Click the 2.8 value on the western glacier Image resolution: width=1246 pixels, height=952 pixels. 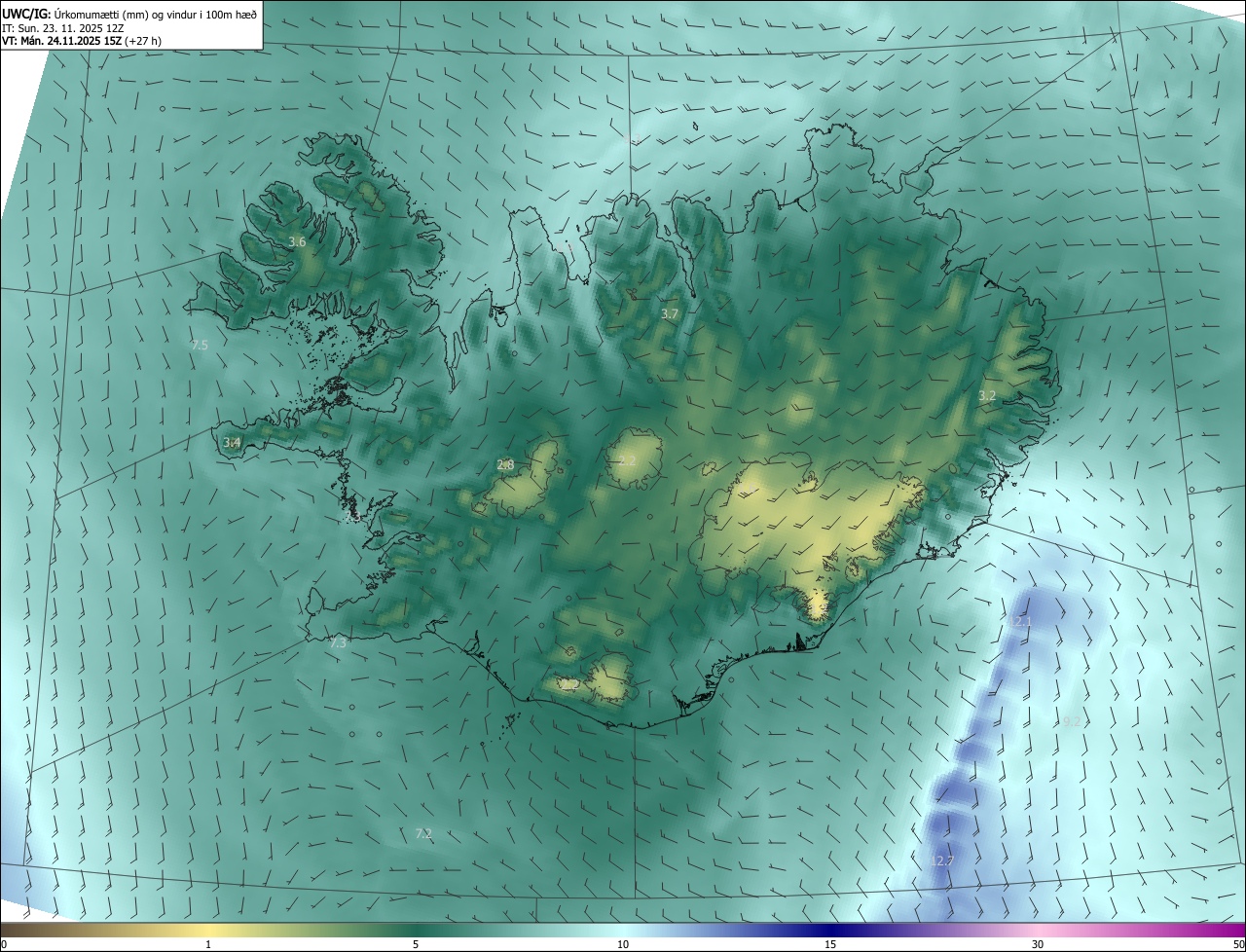pos(505,465)
